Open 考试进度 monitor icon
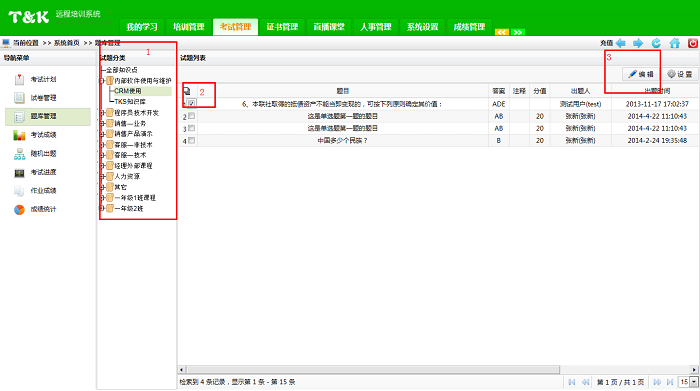The image size is (700, 391). (19, 172)
